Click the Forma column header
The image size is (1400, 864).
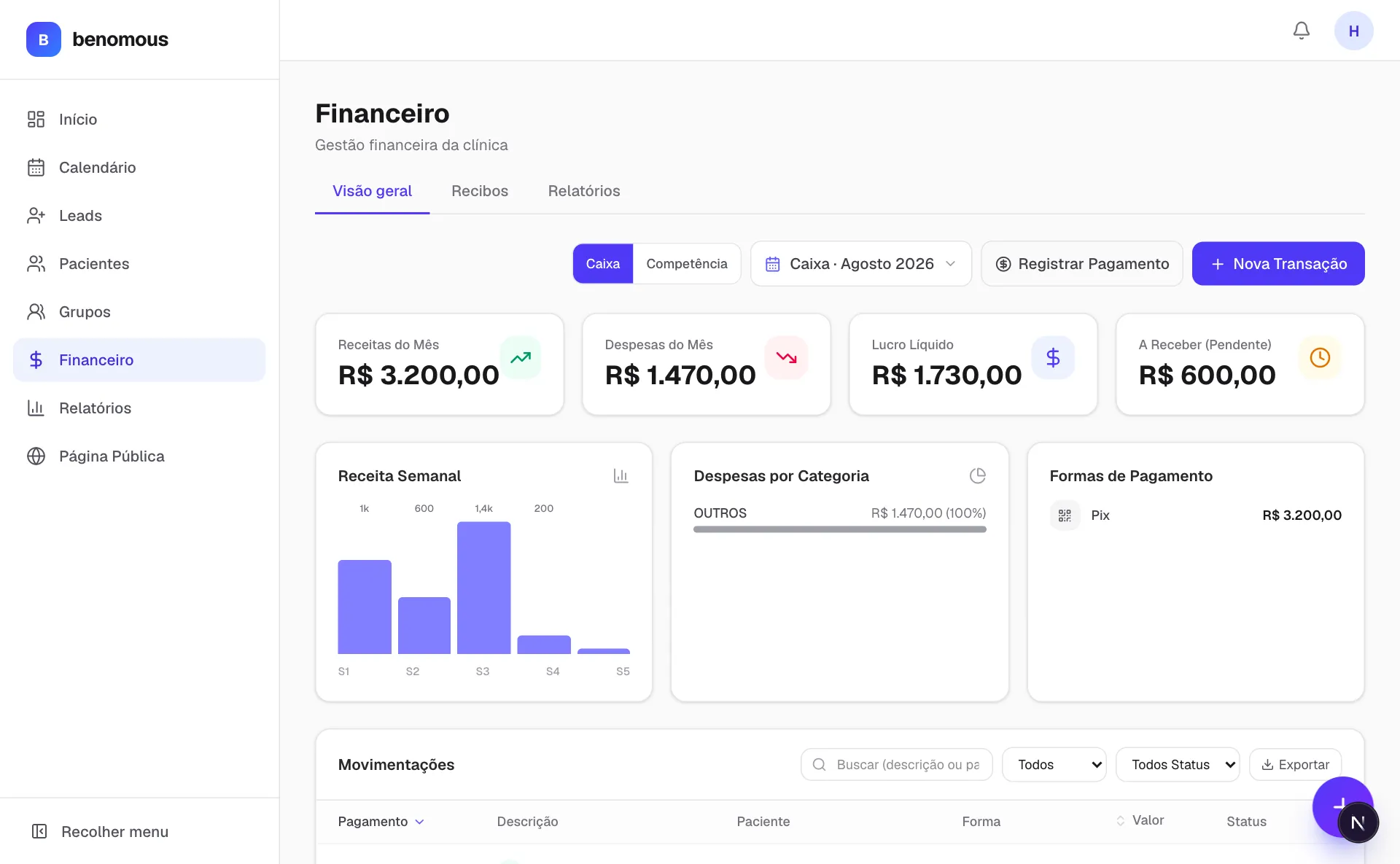tap(981, 822)
